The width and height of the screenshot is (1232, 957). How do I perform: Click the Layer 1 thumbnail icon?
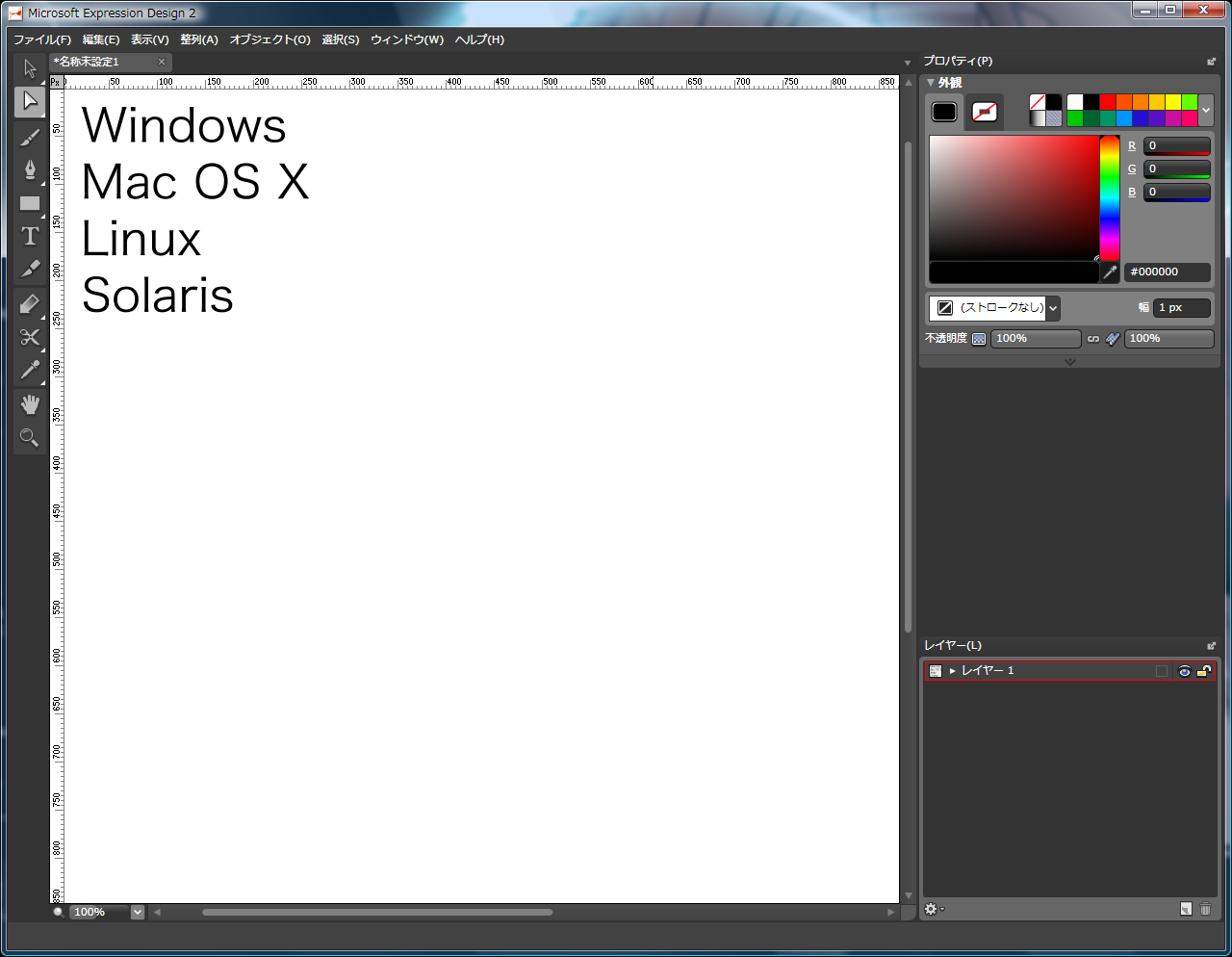click(936, 671)
